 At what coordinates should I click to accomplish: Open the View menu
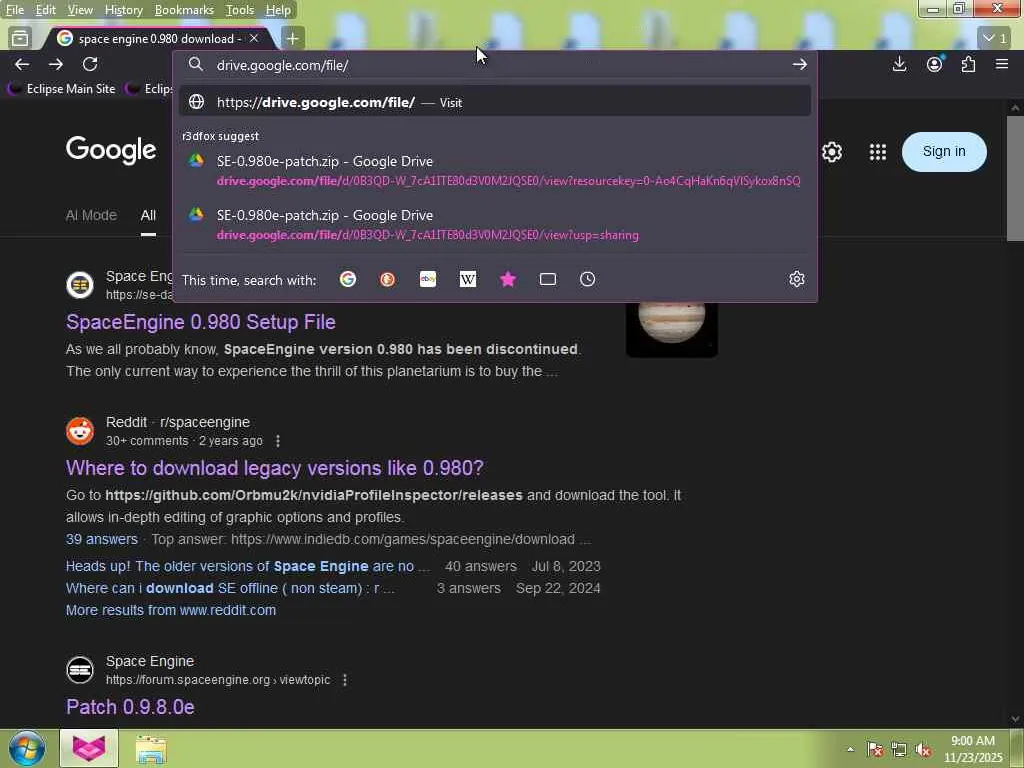click(x=80, y=10)
